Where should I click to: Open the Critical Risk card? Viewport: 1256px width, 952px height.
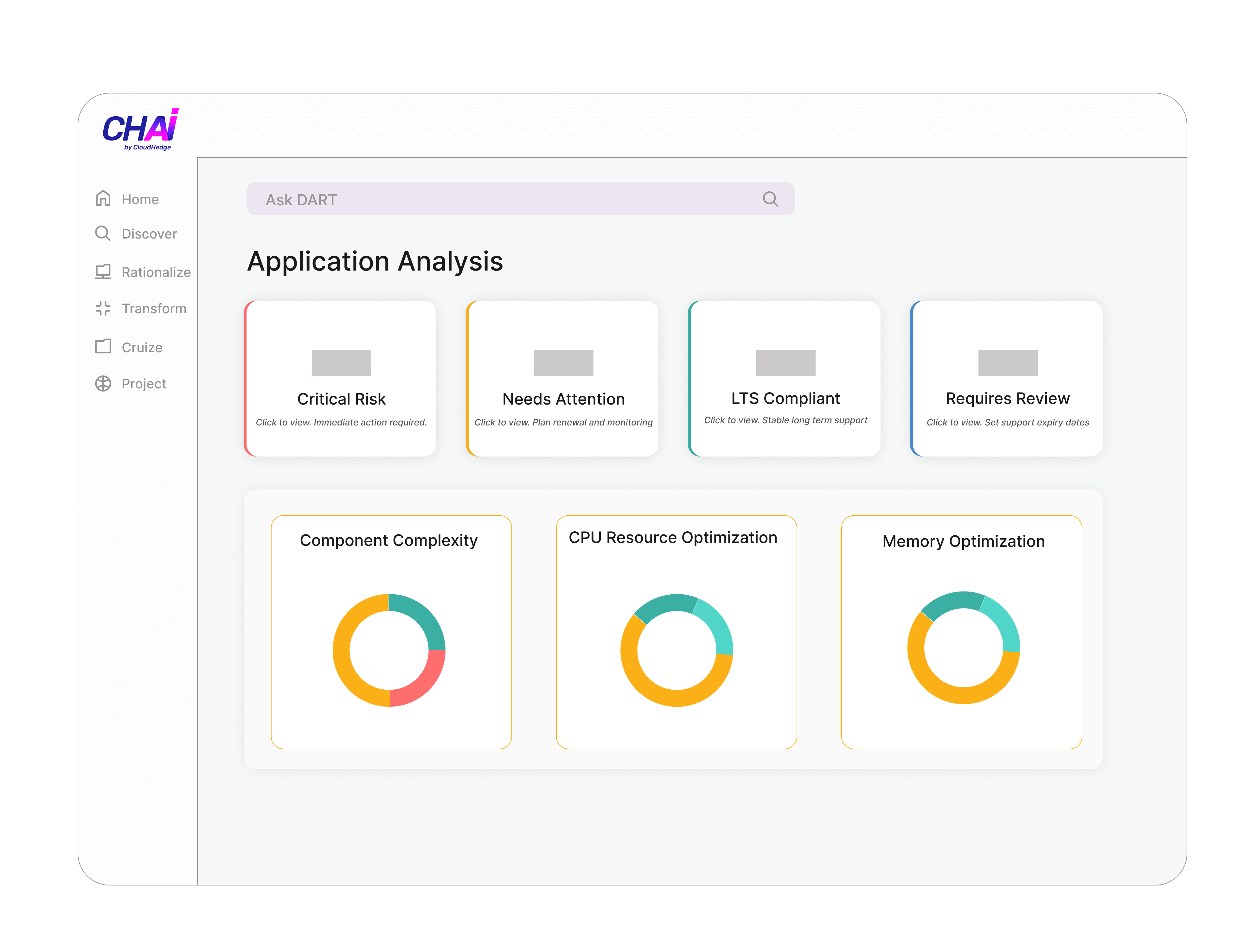click(341, 399)
